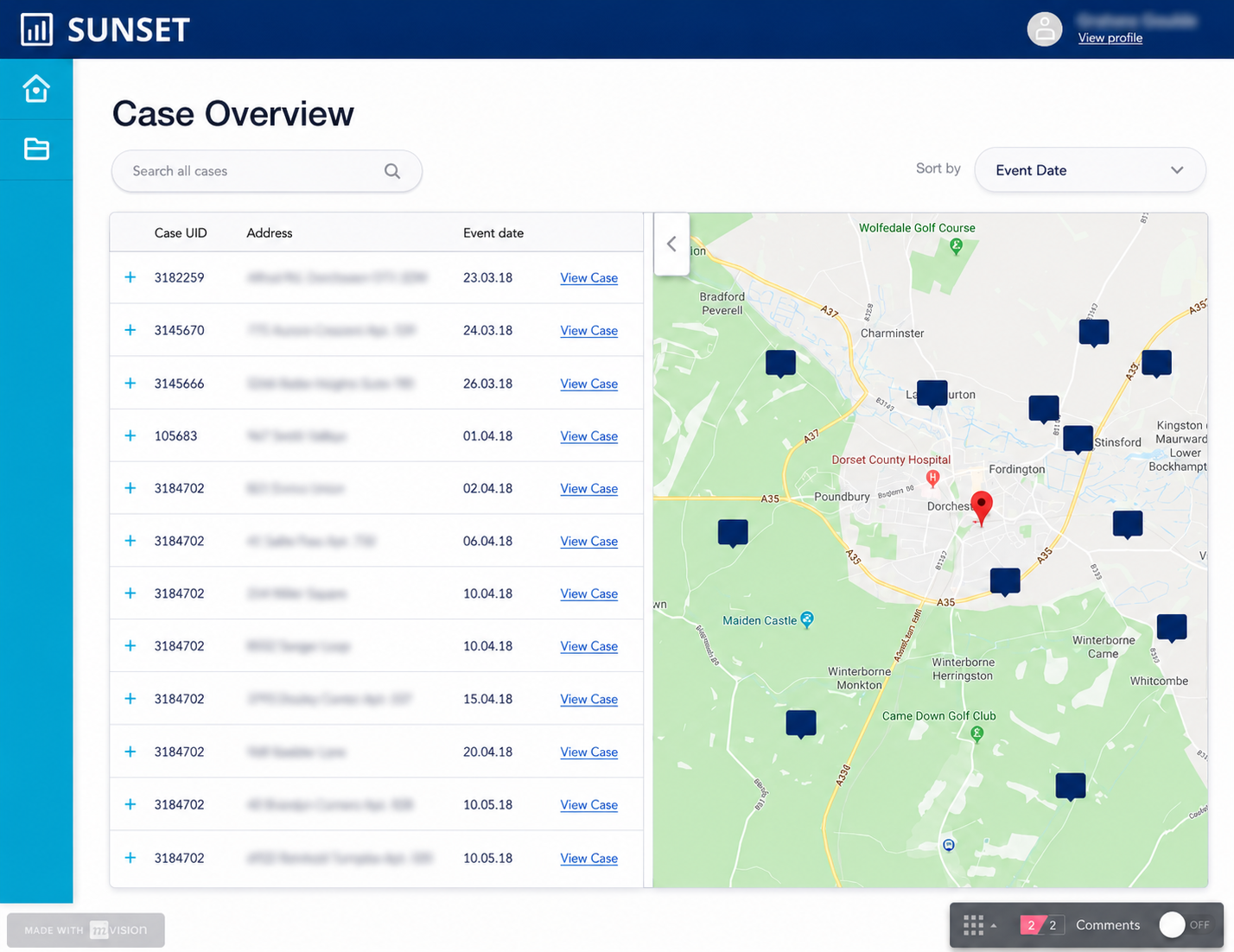This screenshot has height=952, width=1234.
Task: Focus the Search all cases field
Action: (x=267, y=171)
